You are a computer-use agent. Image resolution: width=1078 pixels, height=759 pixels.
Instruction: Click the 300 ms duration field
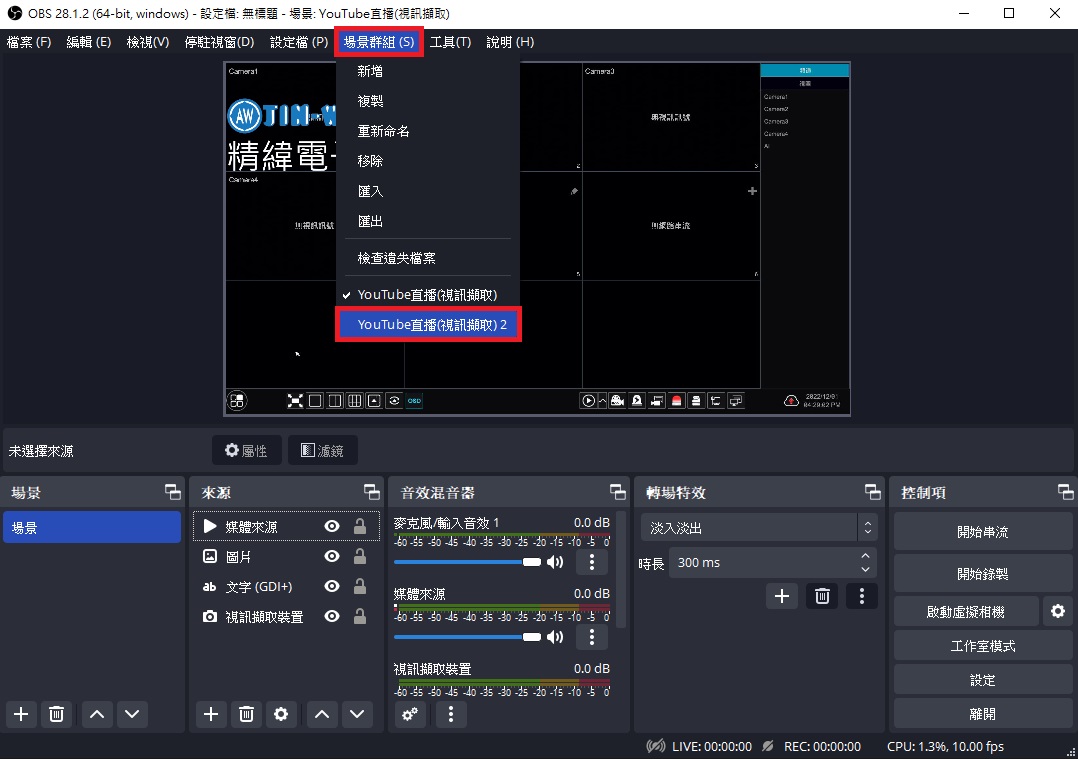click(763, 562)
